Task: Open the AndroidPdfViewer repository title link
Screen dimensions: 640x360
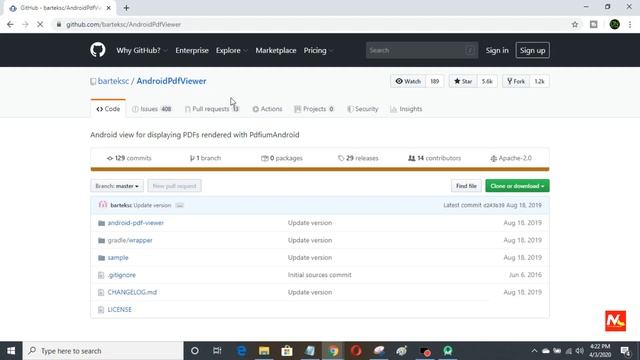Action: (171, 81)
